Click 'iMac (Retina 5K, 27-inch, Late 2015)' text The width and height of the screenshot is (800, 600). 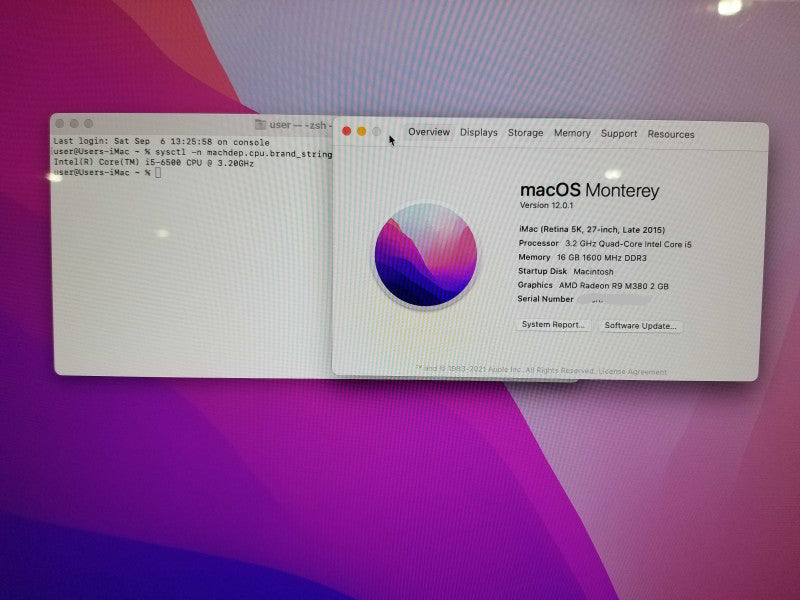pos(592,230)
